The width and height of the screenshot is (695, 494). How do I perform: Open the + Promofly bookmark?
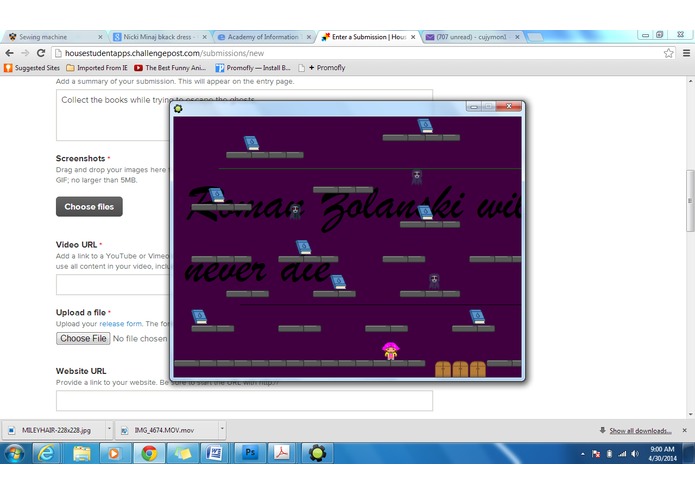click(x=322, y=68)
